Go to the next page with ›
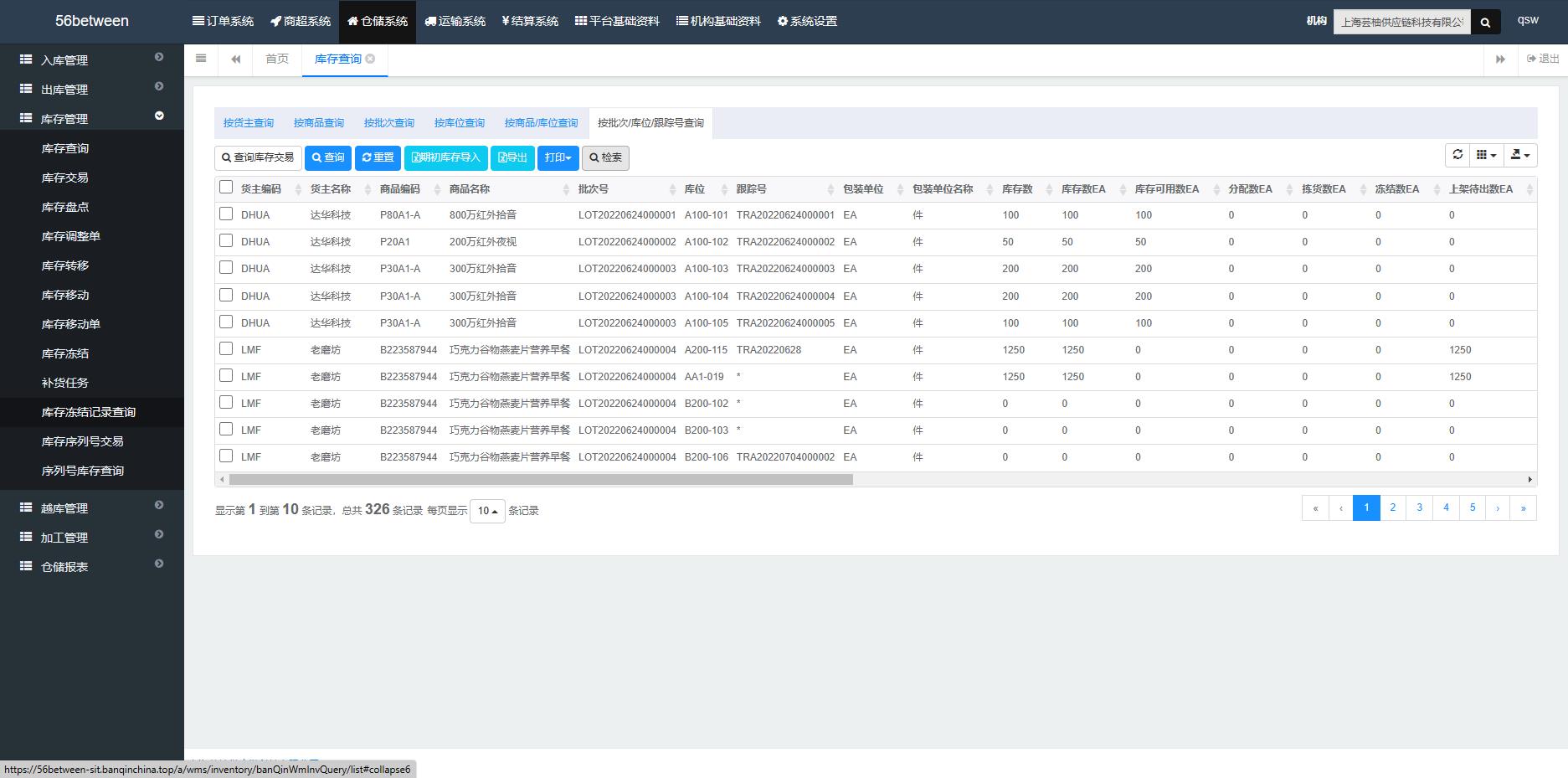This screenshot has width=1568, height=778. point(1498,508)
